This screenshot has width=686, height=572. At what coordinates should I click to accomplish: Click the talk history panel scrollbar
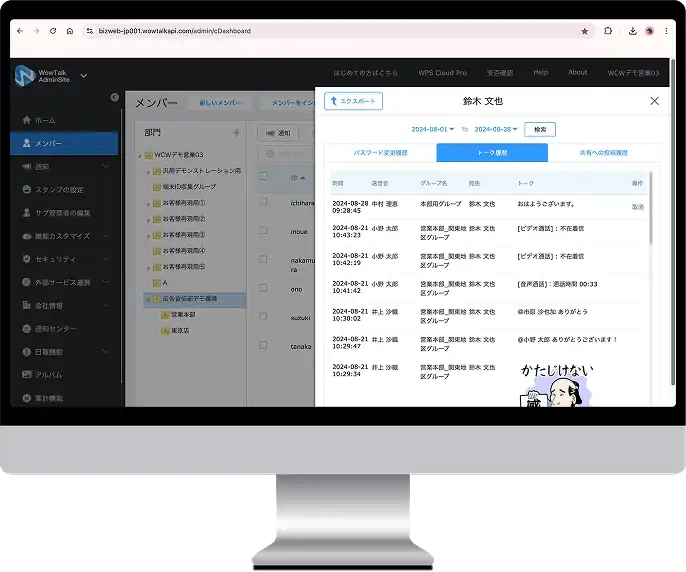(x=651, y=208)
